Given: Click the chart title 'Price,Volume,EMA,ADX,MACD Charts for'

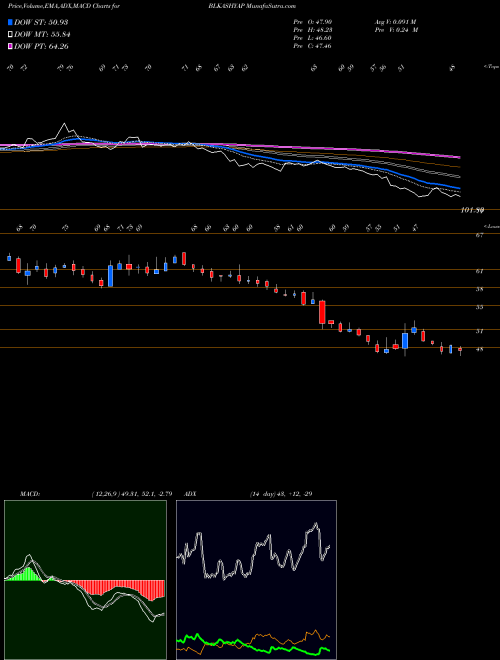Looking at the screenshot, I should pos(64,6).
